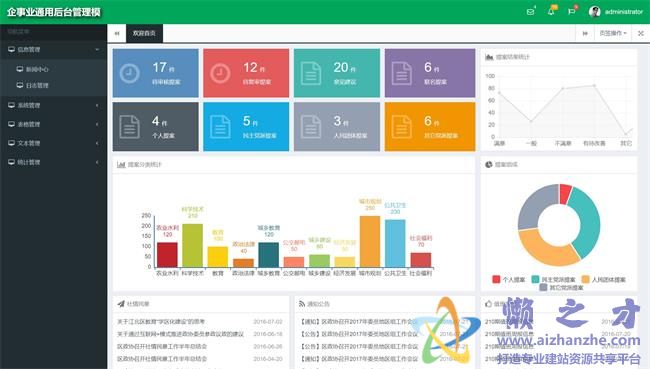Click the area chart icon above line graph

(489, 57)
